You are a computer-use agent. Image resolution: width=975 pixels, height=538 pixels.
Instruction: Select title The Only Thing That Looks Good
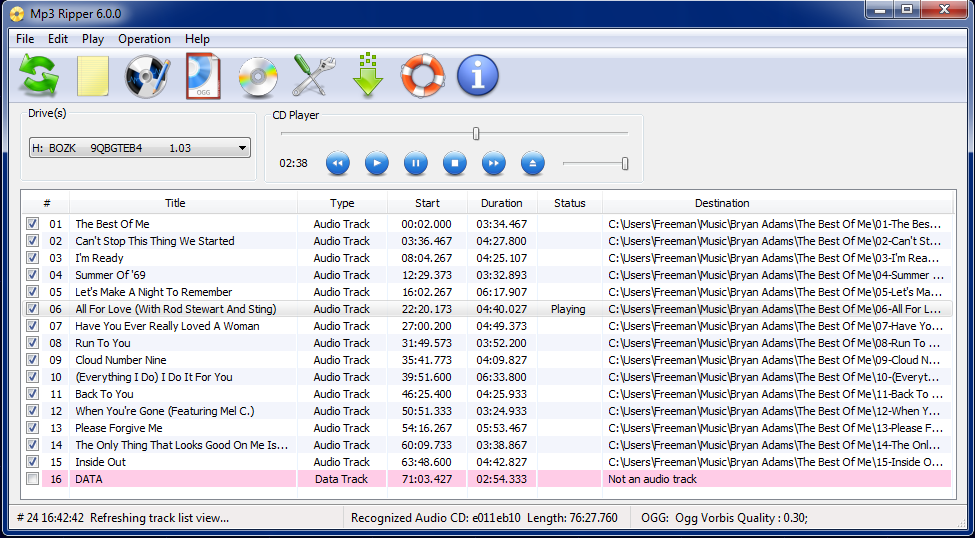(182, 445)
